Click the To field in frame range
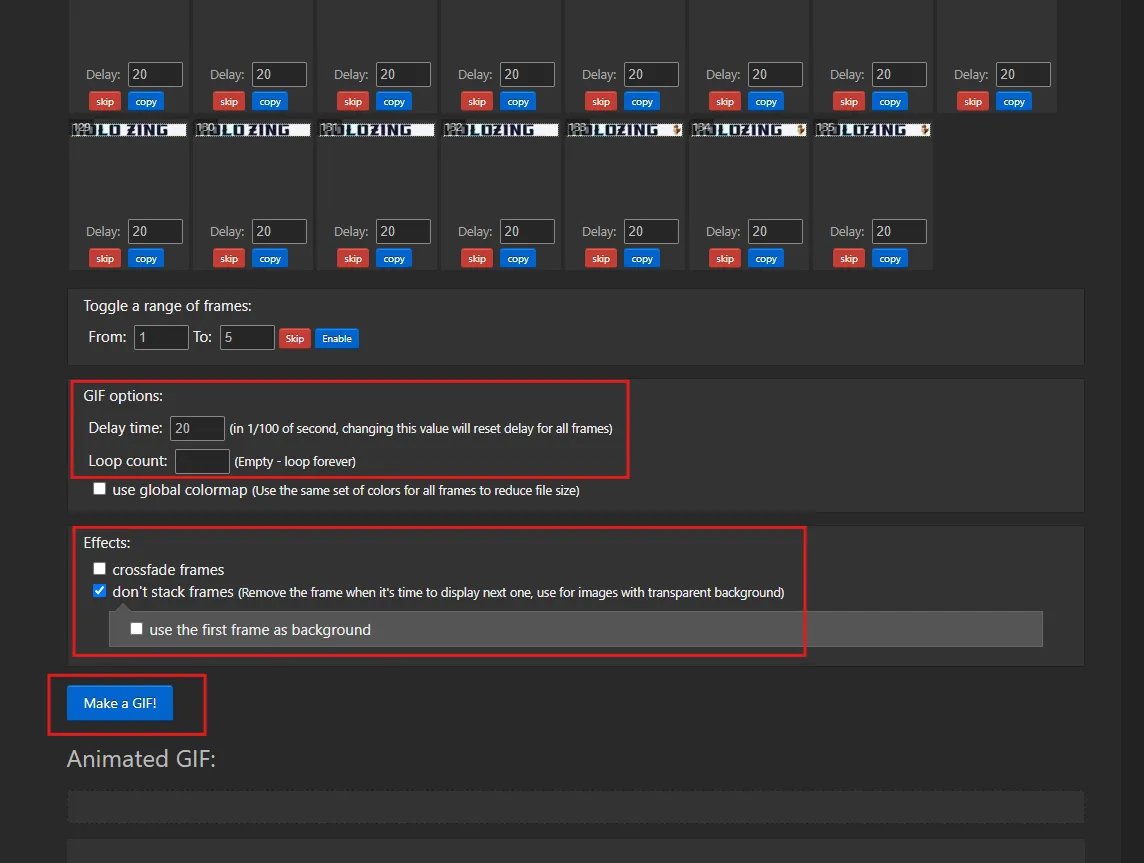 point(247,338)
